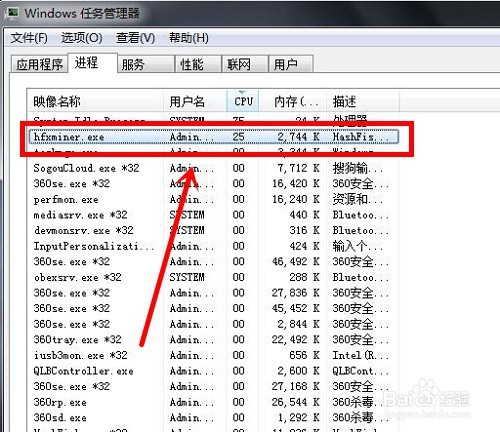Sort by 描述 column header
Viewport: 500px width, 432px height.
coord(363,101)
